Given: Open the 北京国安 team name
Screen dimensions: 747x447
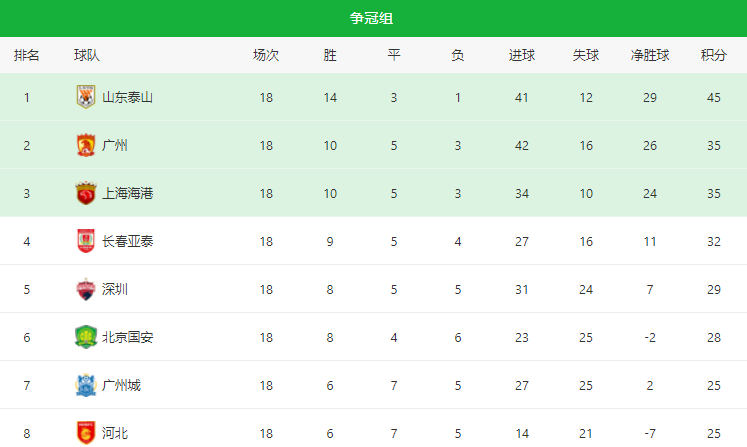Looking at the screenshot, I should pyautogui.click(x=127, y=337).
